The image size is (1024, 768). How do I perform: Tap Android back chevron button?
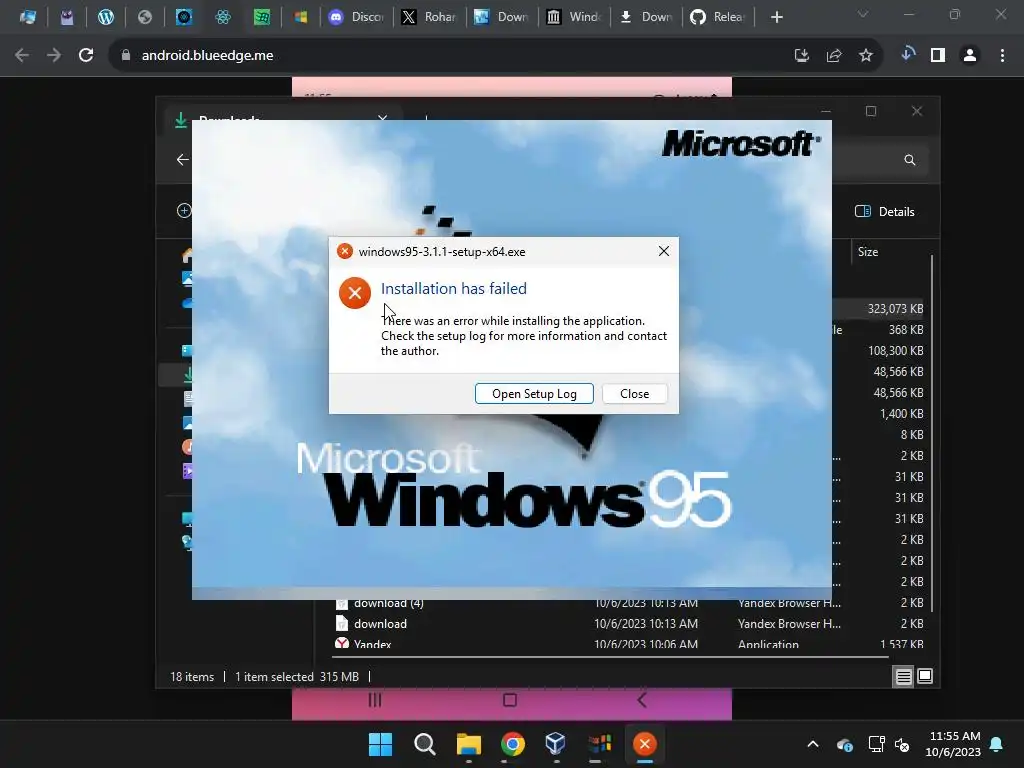641,700
